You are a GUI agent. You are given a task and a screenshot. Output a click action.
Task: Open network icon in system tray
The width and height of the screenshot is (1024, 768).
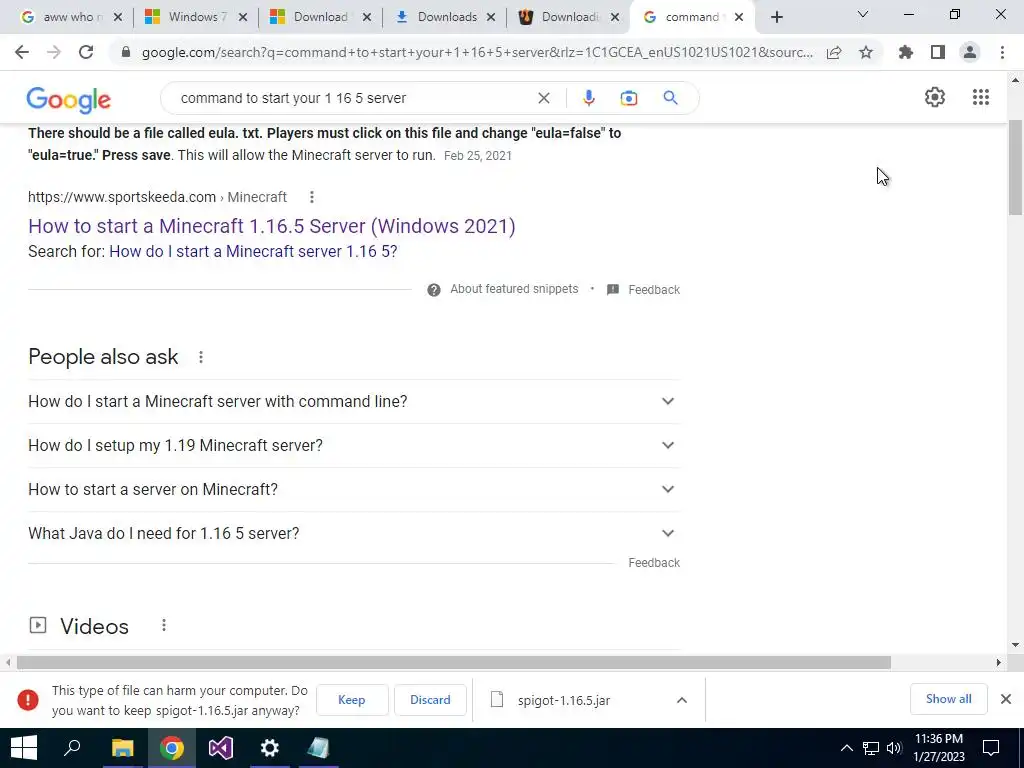point(871,748)
